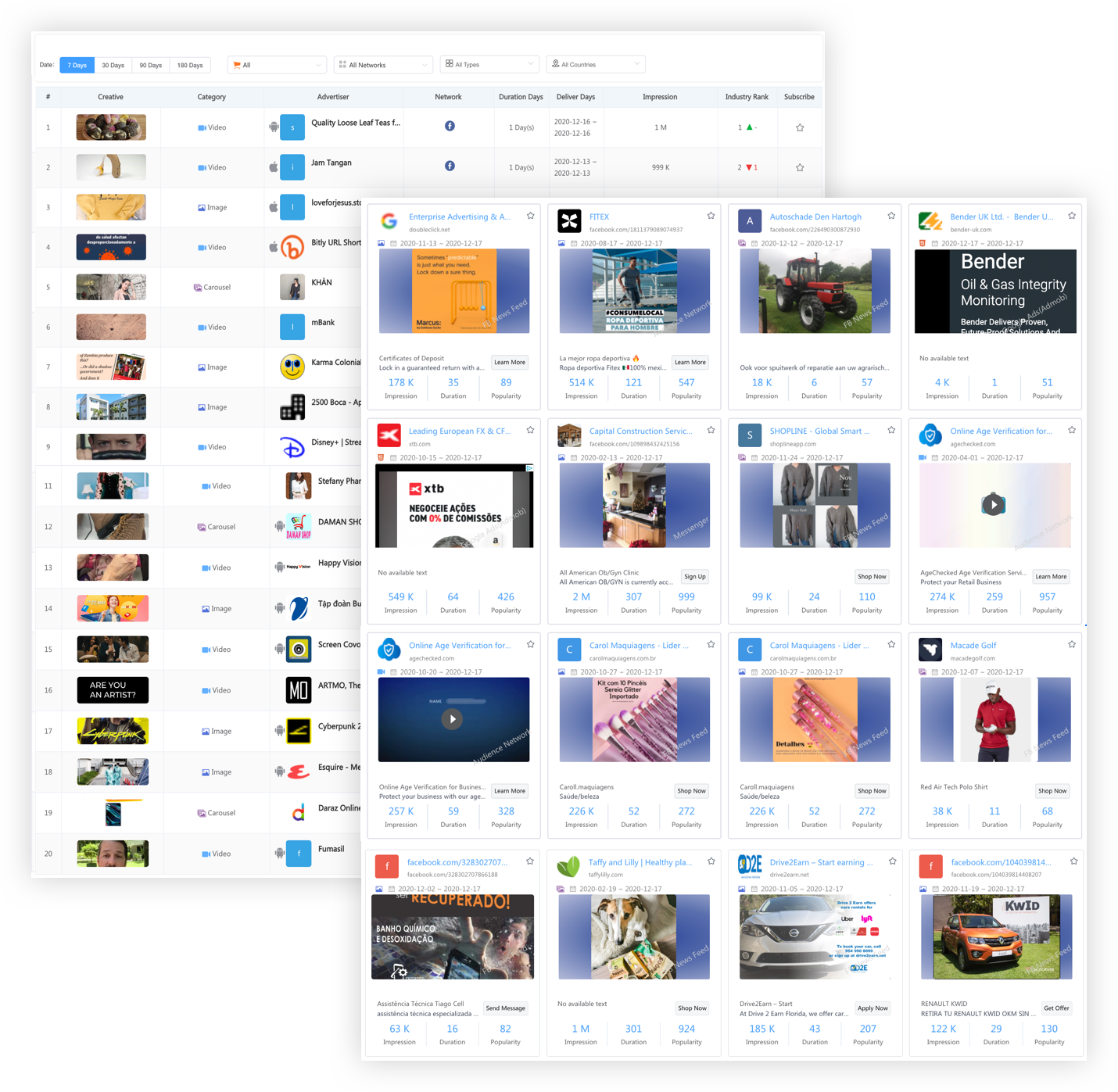Screen dimensions: 1118x1092
Task: Click the Macade Golf logo icon
Action: [x=930, y=650]
